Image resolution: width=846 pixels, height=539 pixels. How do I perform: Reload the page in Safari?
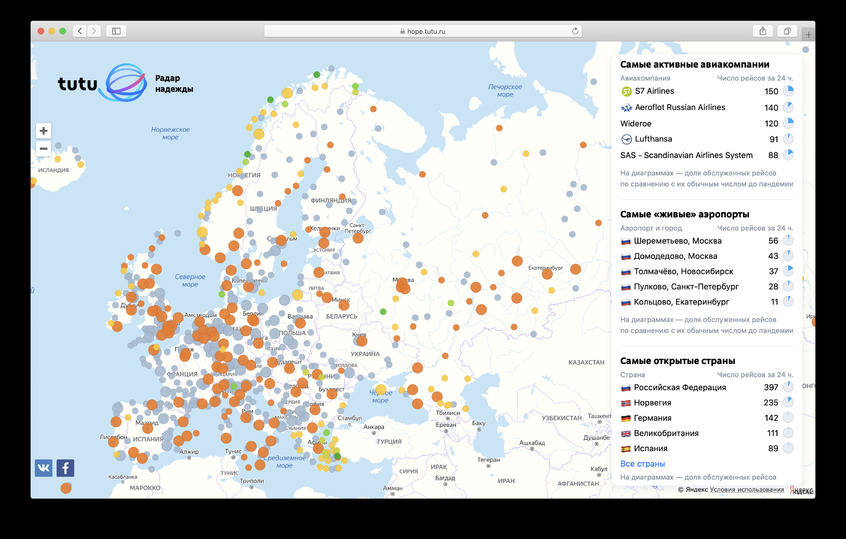point(575,31)
